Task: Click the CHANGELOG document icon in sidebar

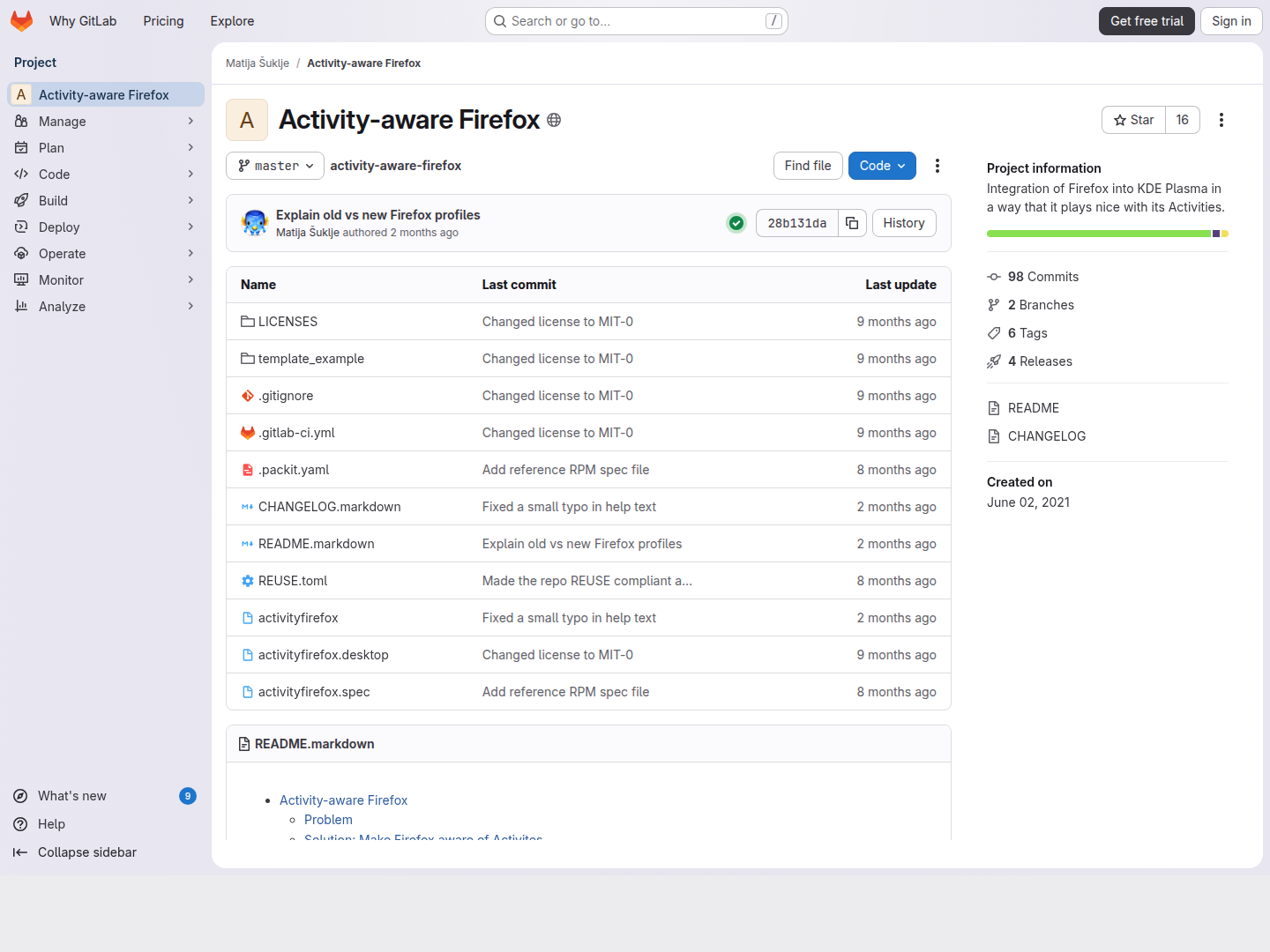Action: (994, 436)
